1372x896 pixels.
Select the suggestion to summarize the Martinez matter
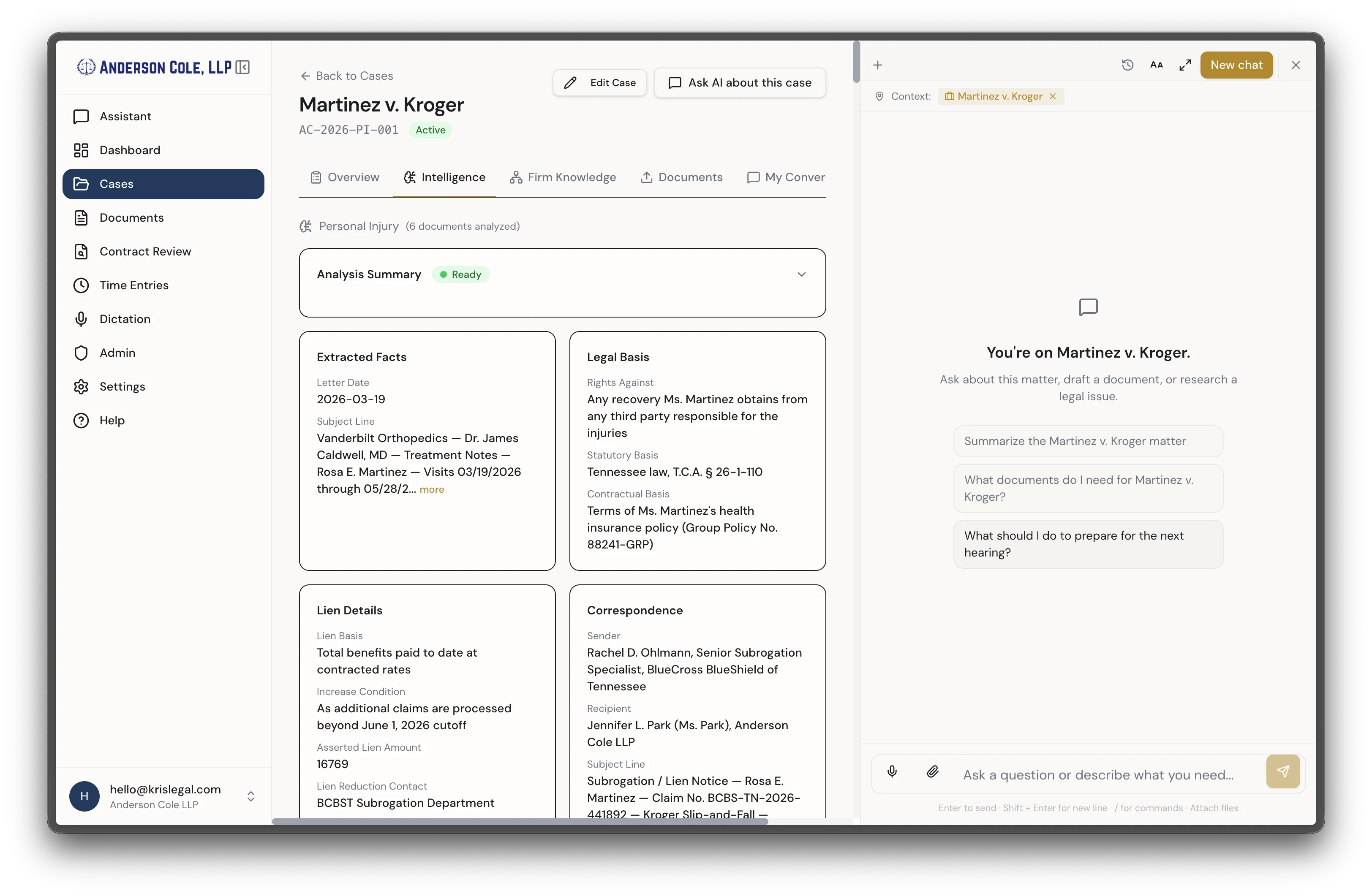click(x=1087, y=441)
